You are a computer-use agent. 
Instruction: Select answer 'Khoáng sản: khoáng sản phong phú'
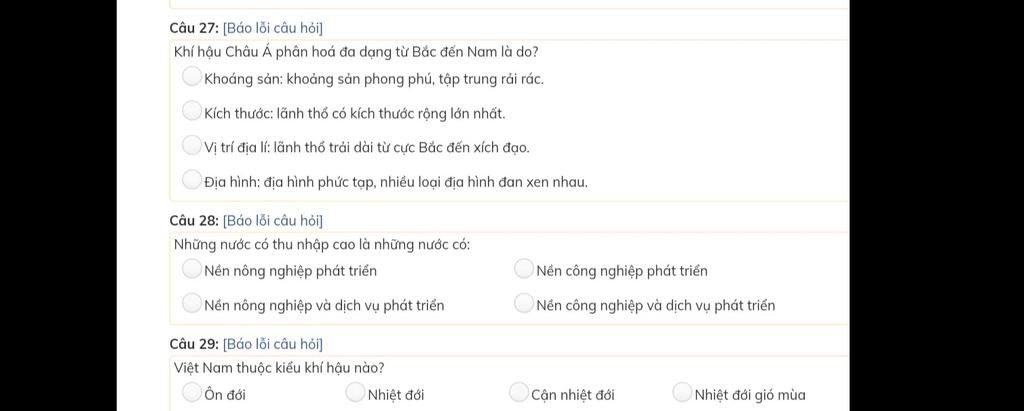(191, 77)
